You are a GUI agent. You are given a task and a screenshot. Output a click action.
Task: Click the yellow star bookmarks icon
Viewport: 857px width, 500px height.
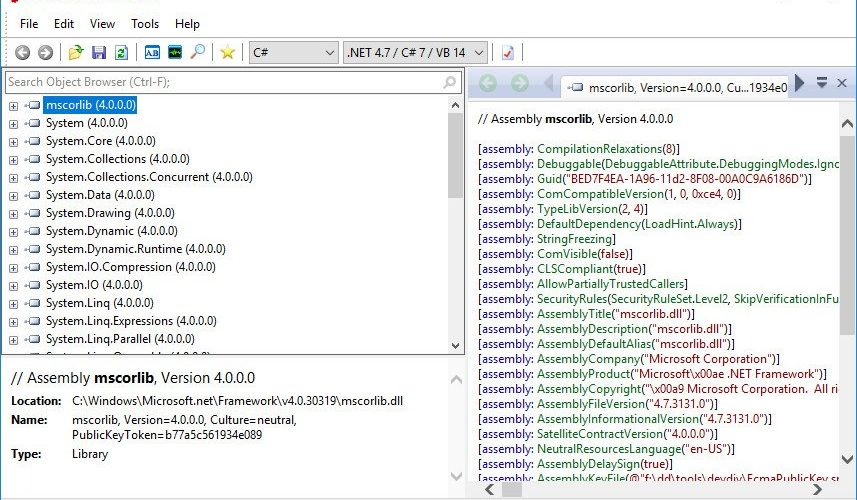[x=227, y=52]
